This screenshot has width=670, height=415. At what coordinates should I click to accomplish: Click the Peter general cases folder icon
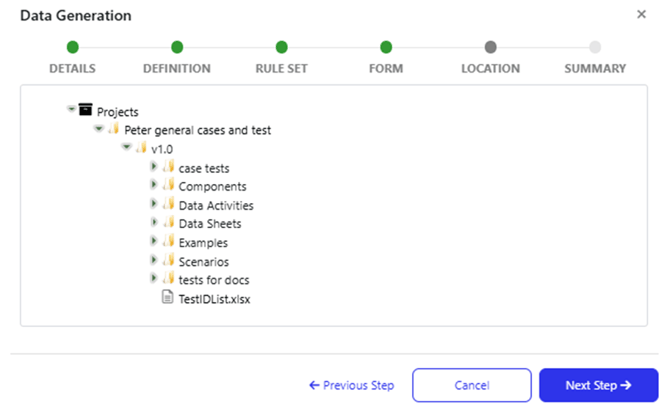[x=114, y=128]
